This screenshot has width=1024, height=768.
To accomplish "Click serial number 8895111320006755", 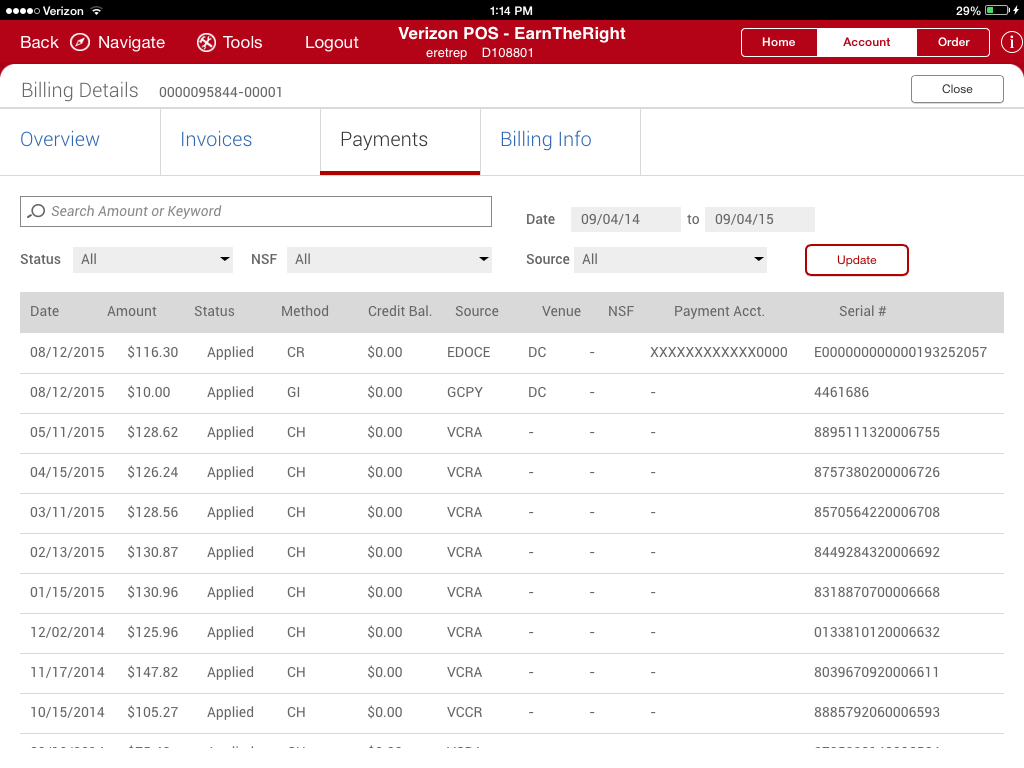I will tap(877, 432).
